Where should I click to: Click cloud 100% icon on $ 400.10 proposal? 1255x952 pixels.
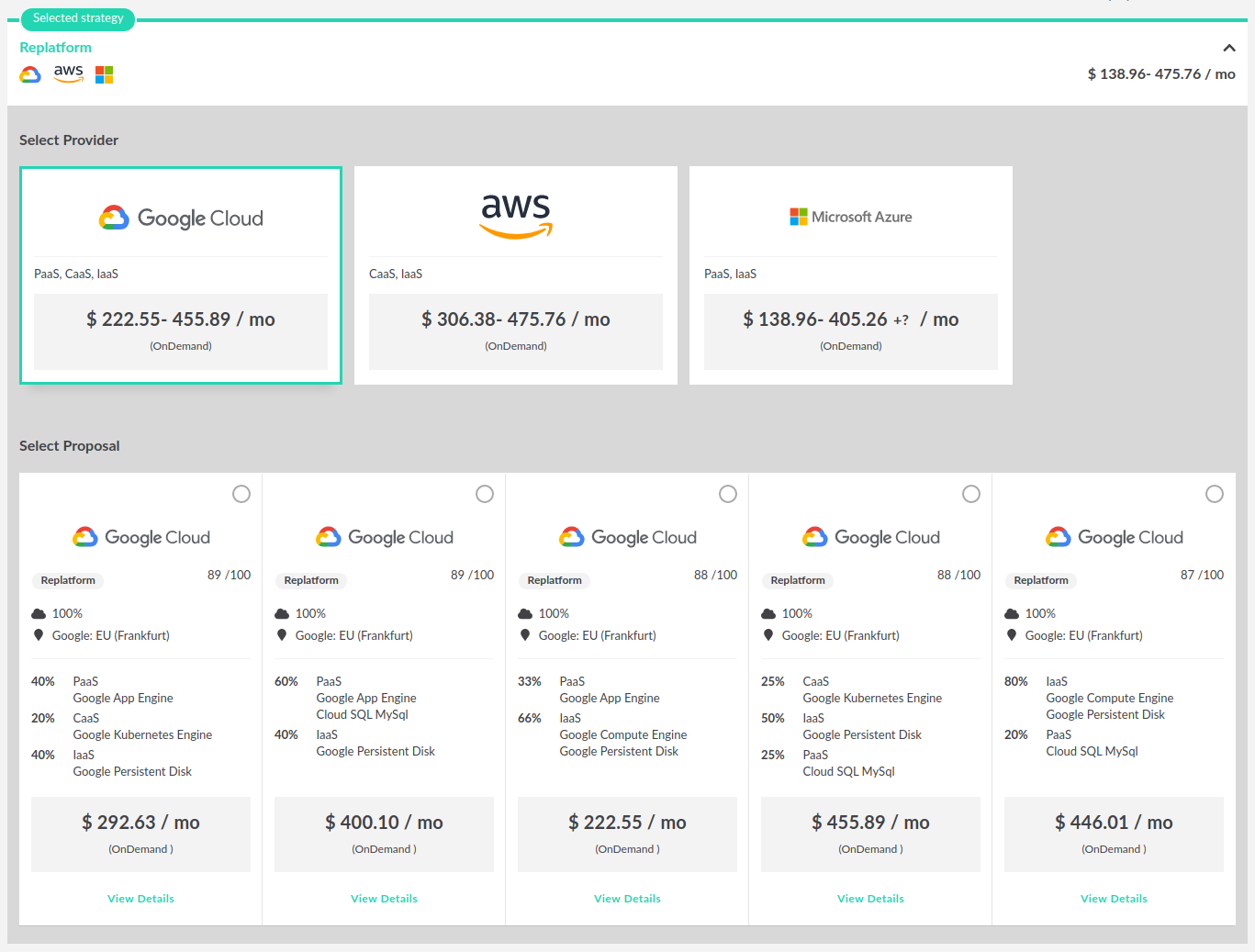click(282, 613)
